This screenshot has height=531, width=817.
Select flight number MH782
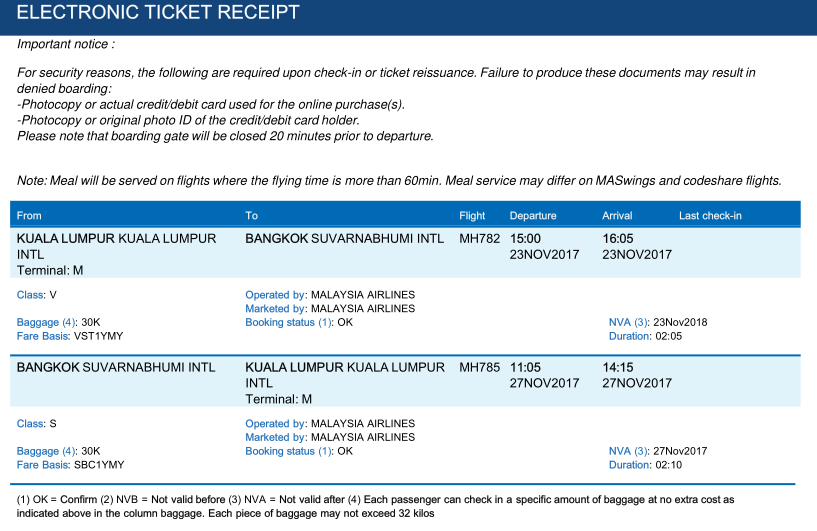[479, 239]
